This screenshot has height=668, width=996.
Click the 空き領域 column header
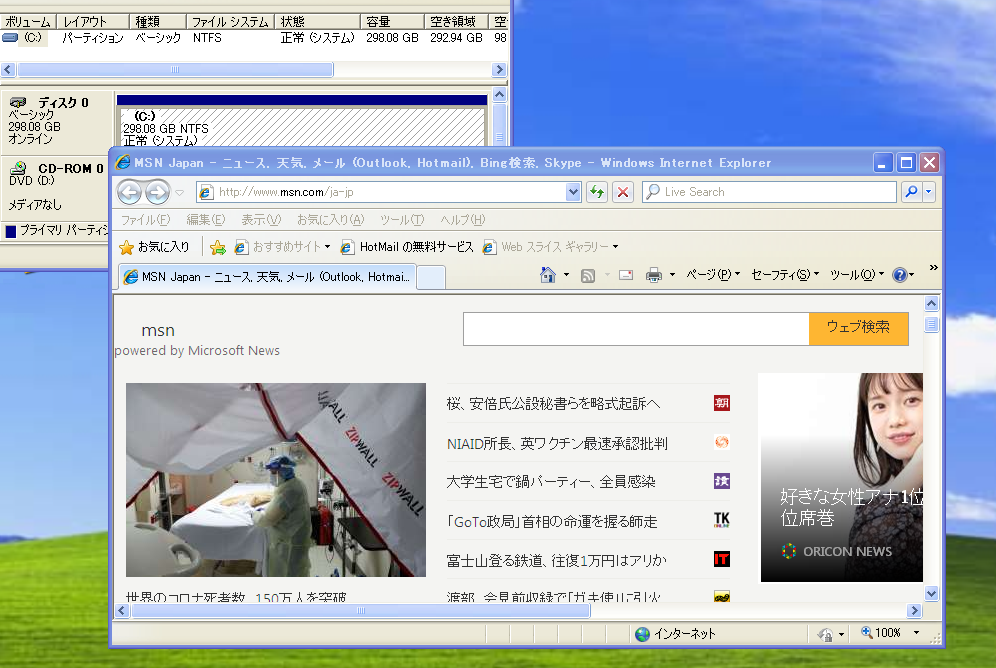pyautogui.click(x=455, y=22)
